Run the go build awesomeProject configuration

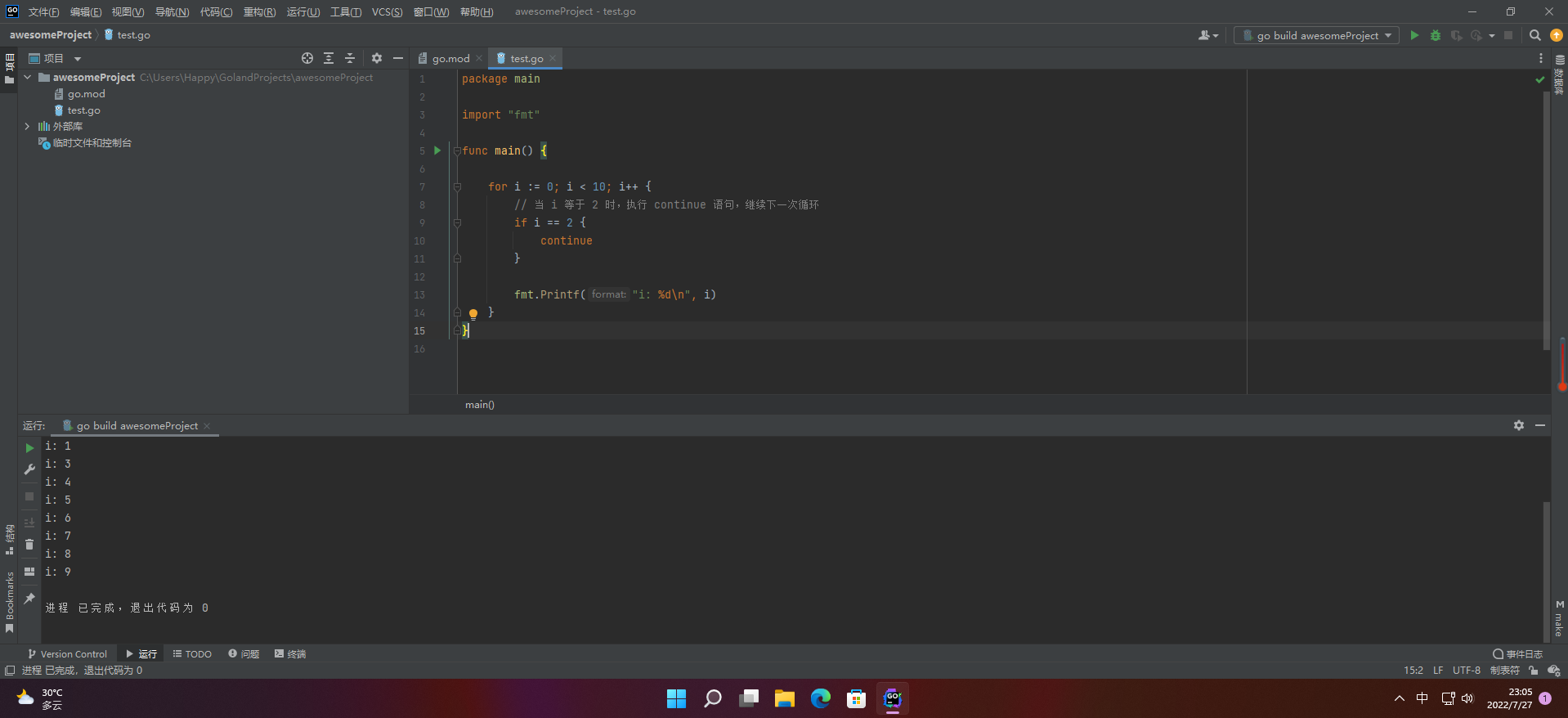[1414, 35]
